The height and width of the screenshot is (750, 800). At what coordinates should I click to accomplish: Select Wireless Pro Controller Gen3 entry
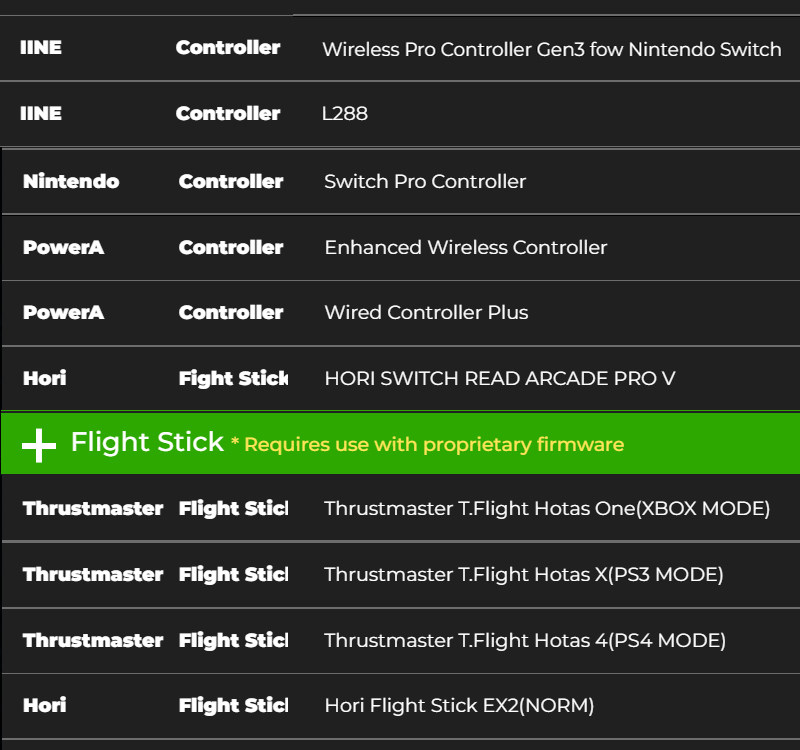551,49
